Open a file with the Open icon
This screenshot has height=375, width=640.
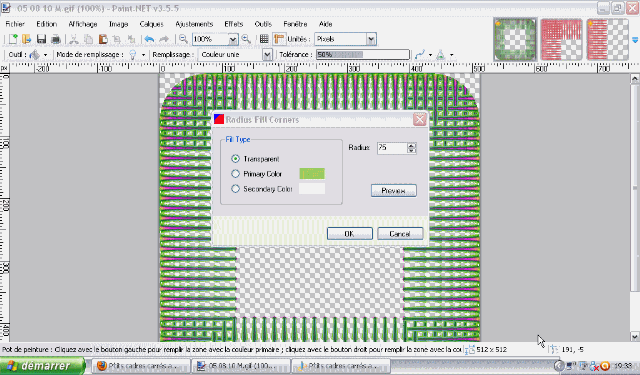(27, 39)
